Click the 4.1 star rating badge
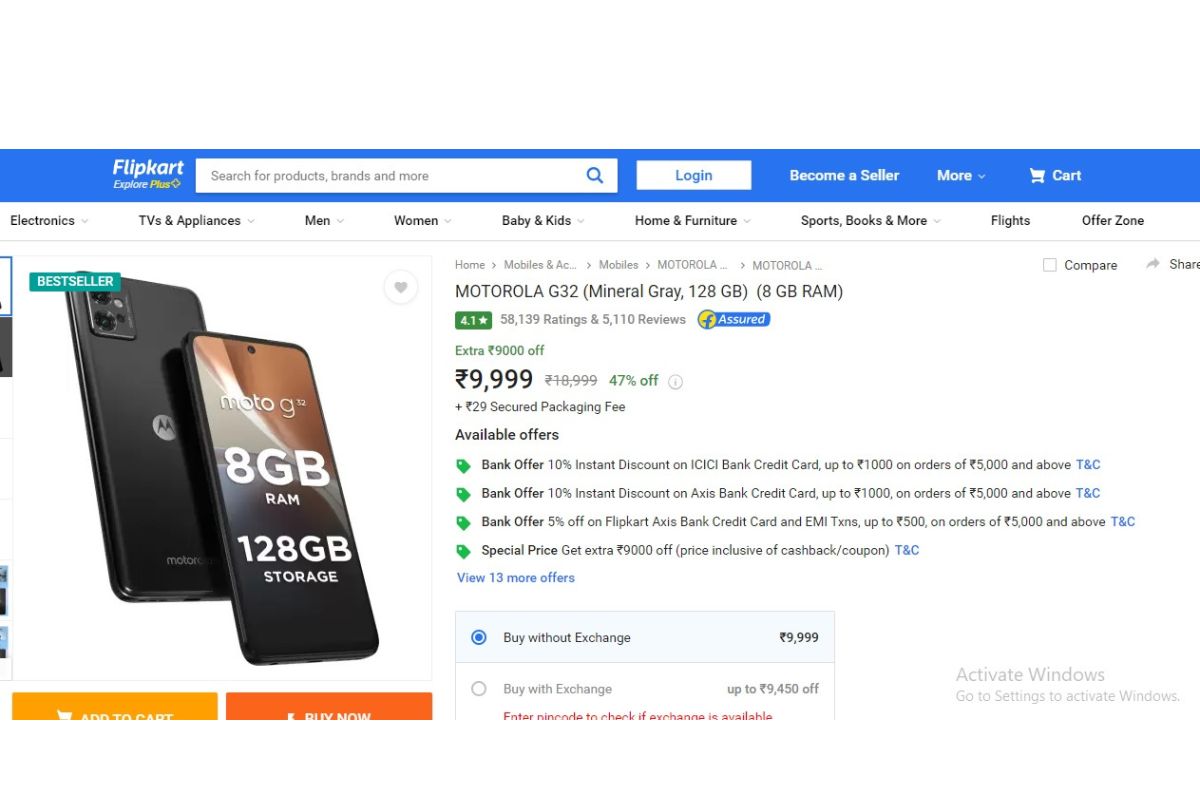 coord(473,320)
